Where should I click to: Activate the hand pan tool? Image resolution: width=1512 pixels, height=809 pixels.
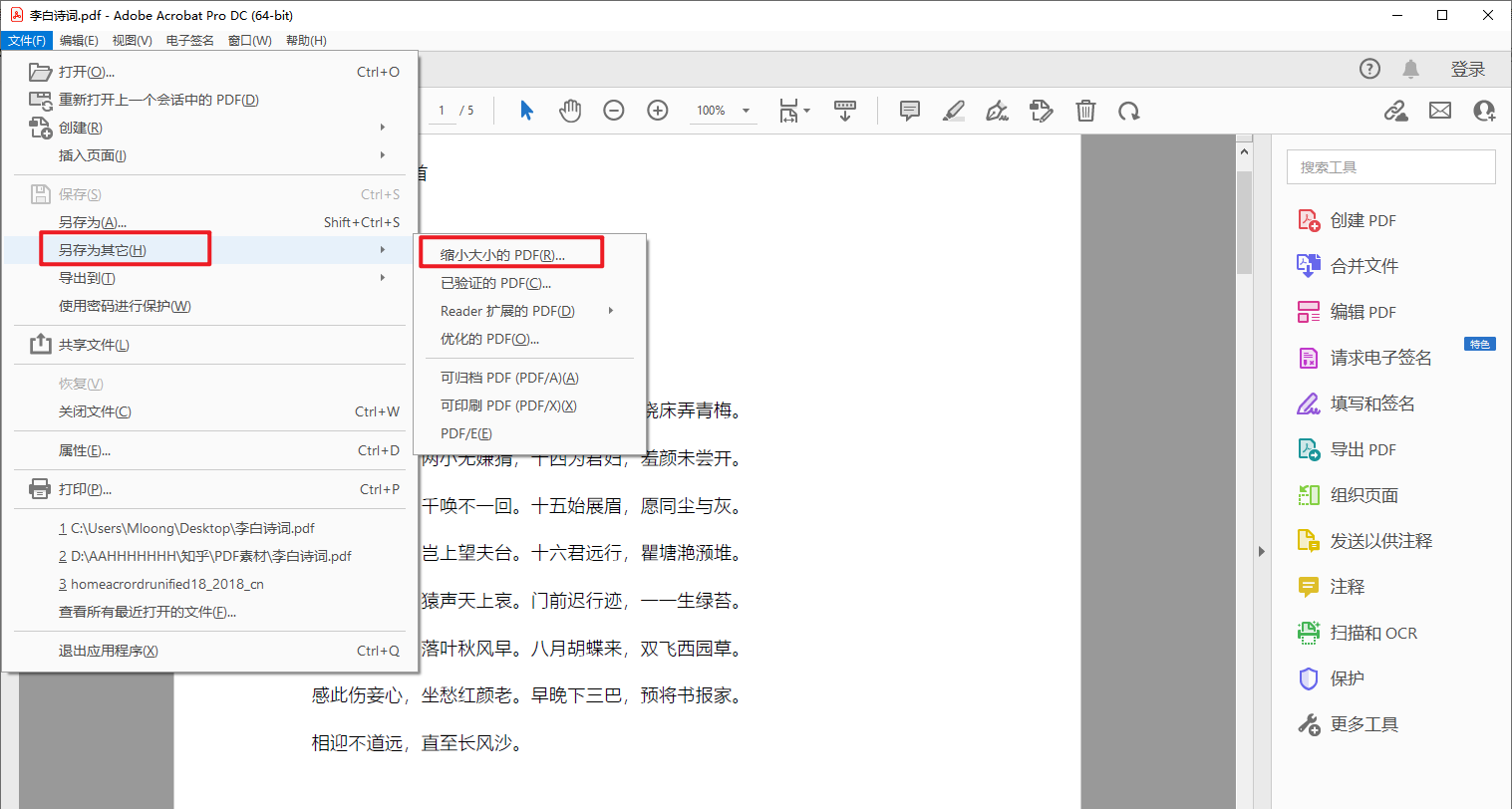point(570,111)
